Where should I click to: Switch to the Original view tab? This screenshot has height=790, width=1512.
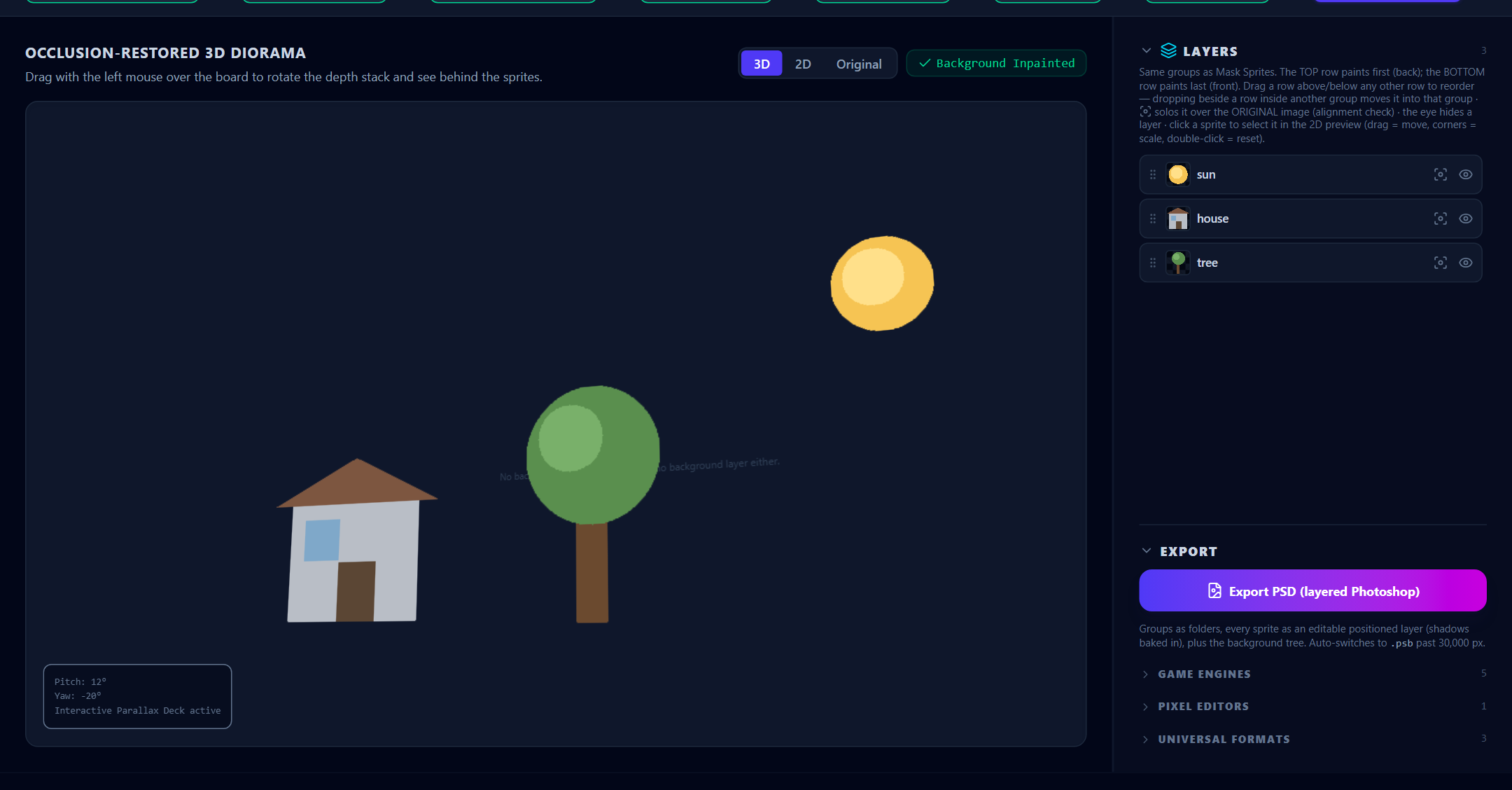click(859, 64)
